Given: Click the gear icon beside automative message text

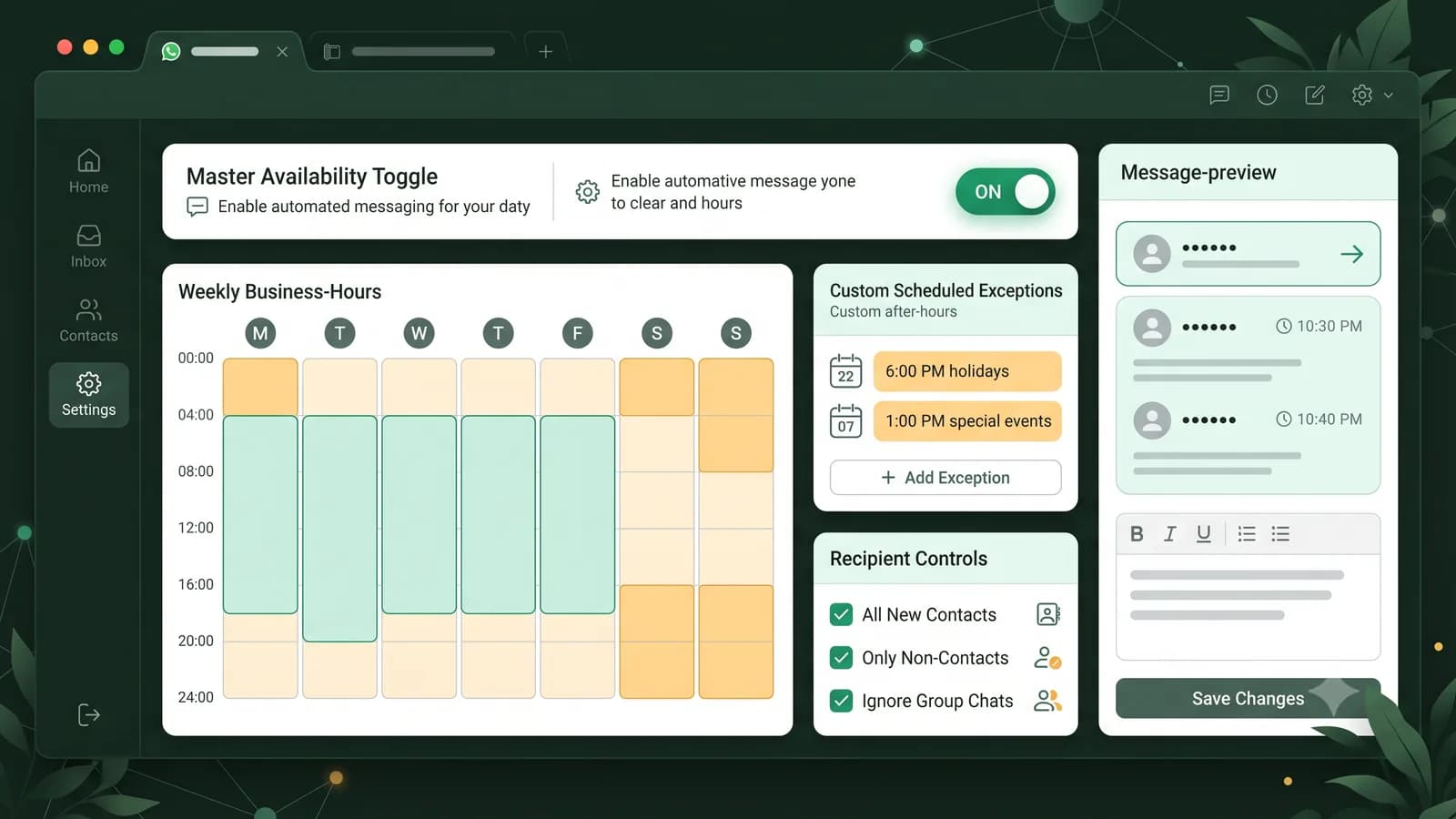Looking at the screenshot, I should [587, 191].
